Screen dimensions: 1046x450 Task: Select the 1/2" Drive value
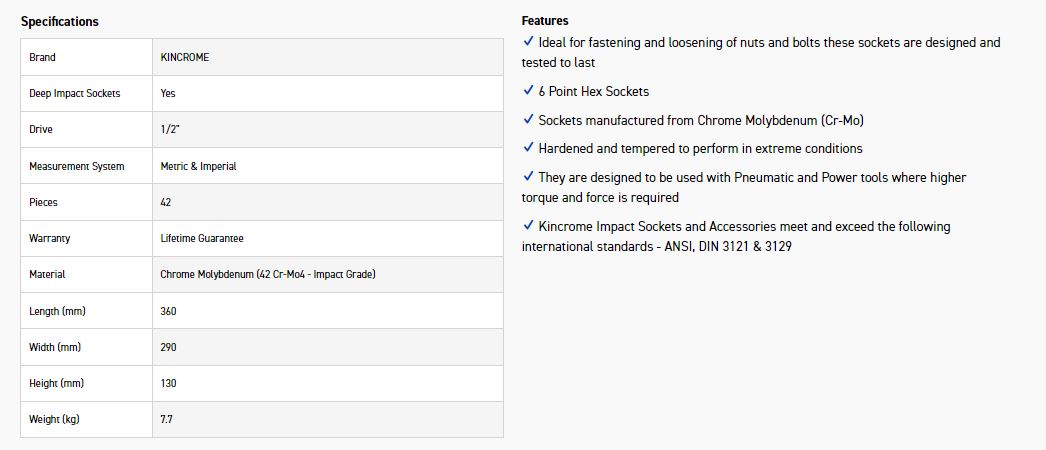click(x=169, y=130)
